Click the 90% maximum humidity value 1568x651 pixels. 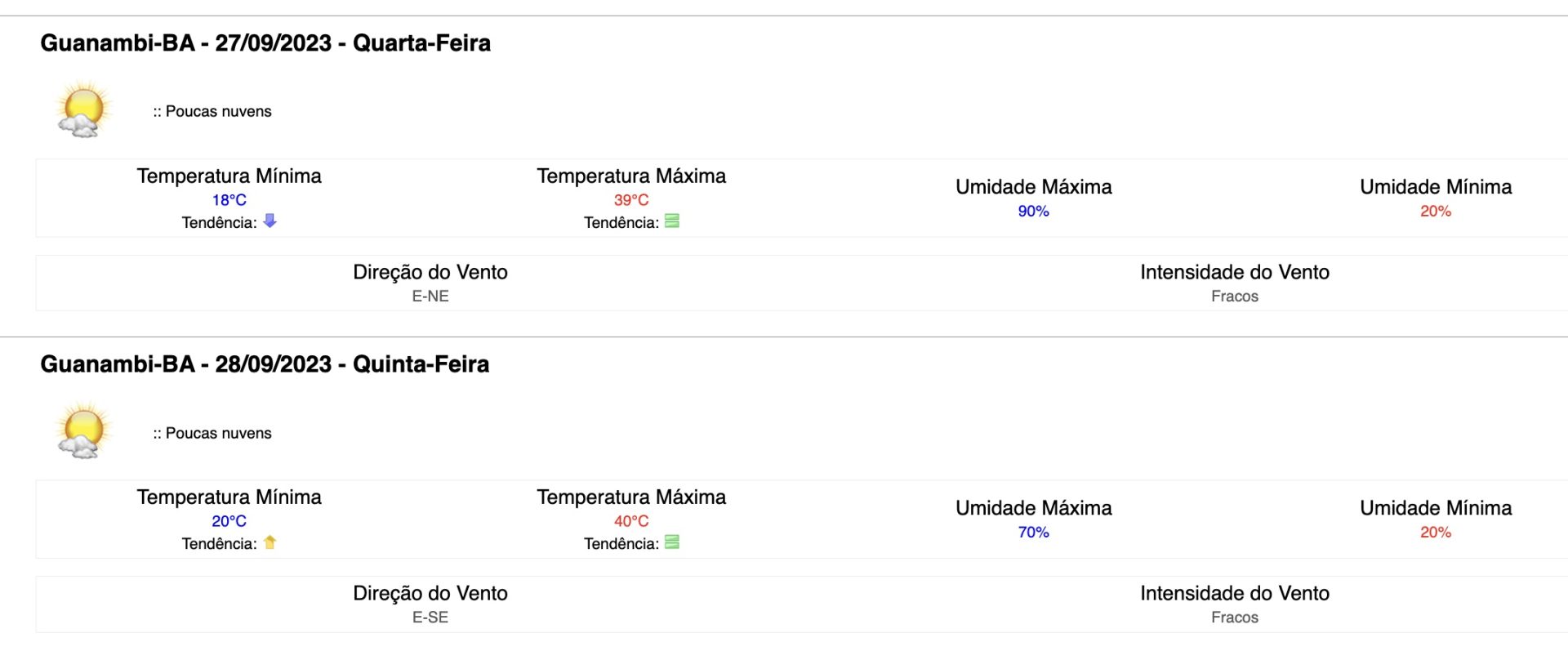pyautogui.click(x=1034, y=211)
